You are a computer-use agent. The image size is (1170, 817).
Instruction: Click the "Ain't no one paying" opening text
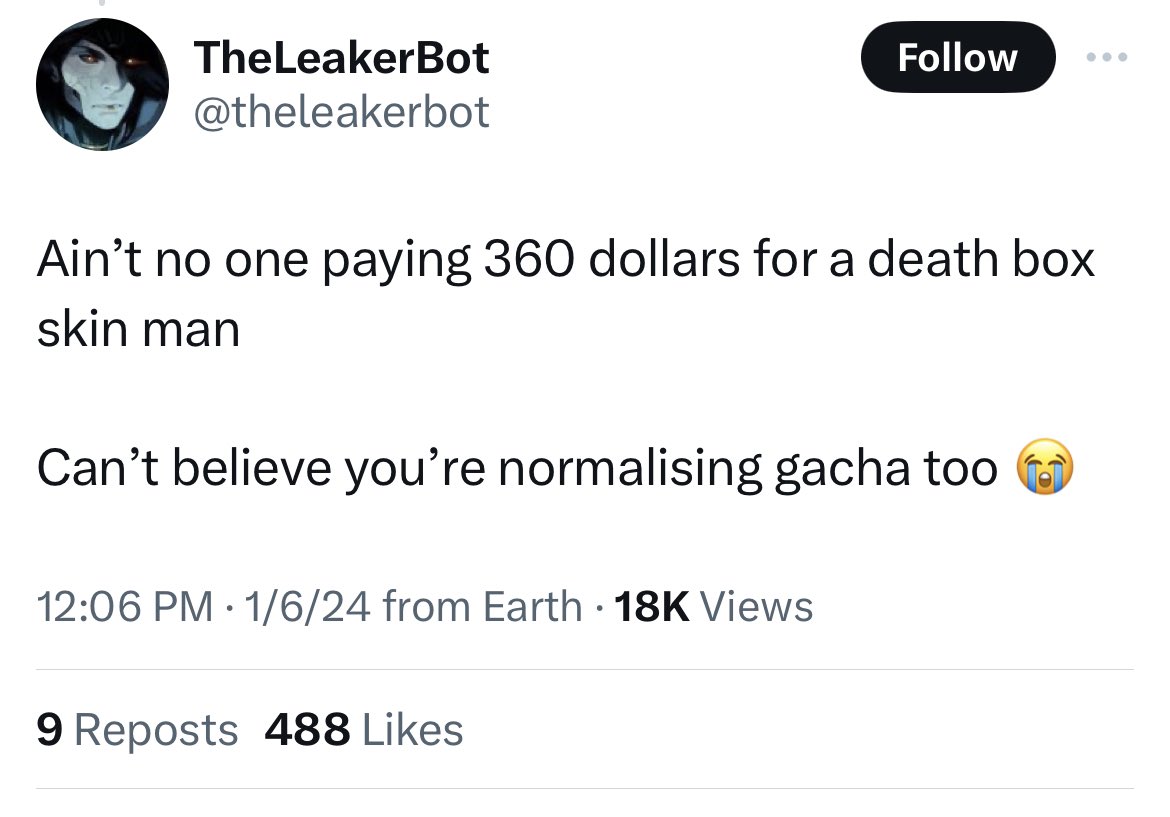click(254, 261)
